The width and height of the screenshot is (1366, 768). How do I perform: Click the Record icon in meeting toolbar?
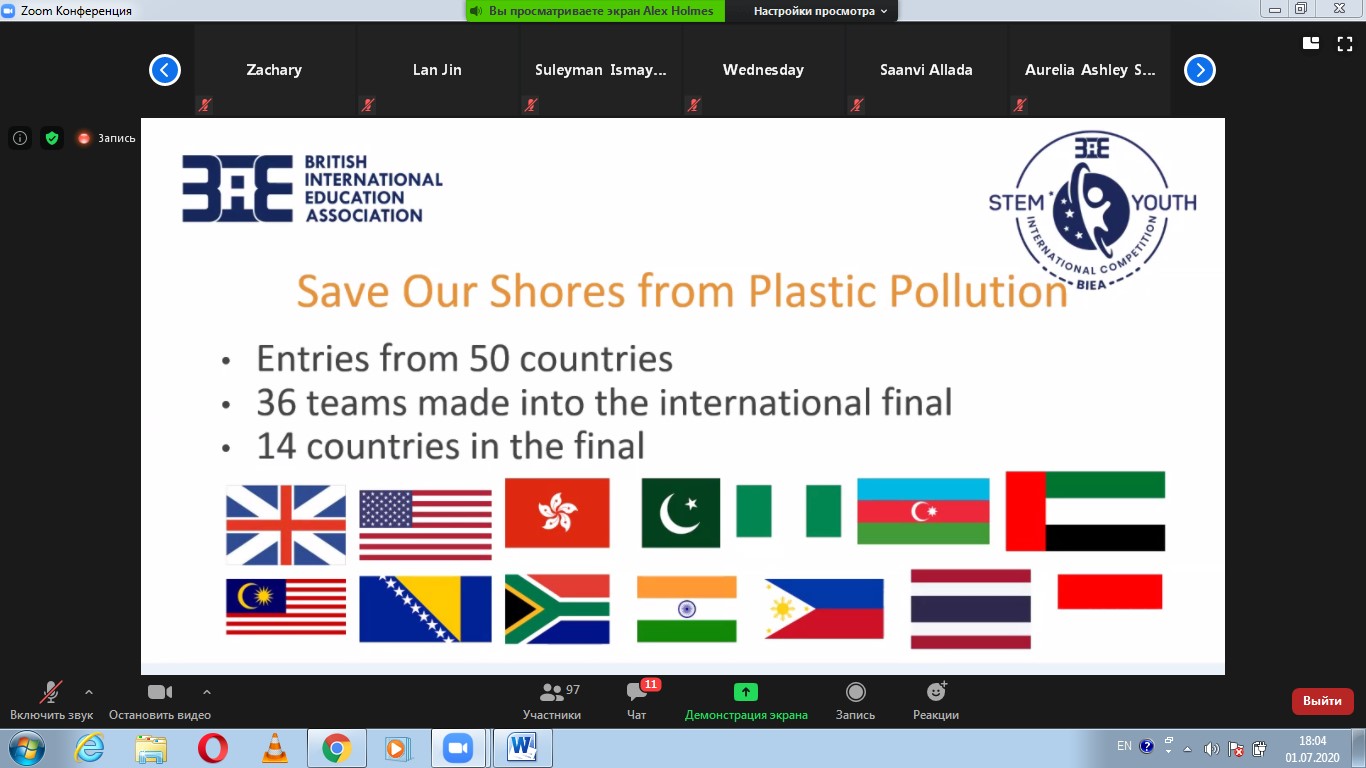(x=855, y=692)
